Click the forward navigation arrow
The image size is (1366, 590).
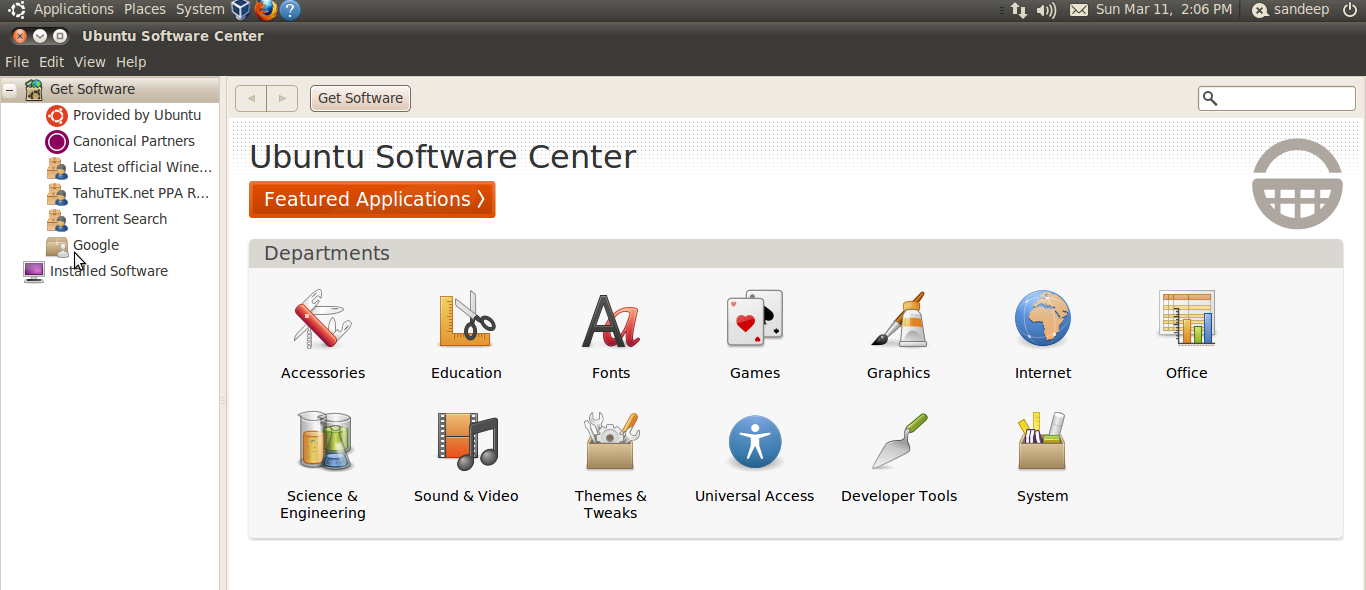pos(282,98)
